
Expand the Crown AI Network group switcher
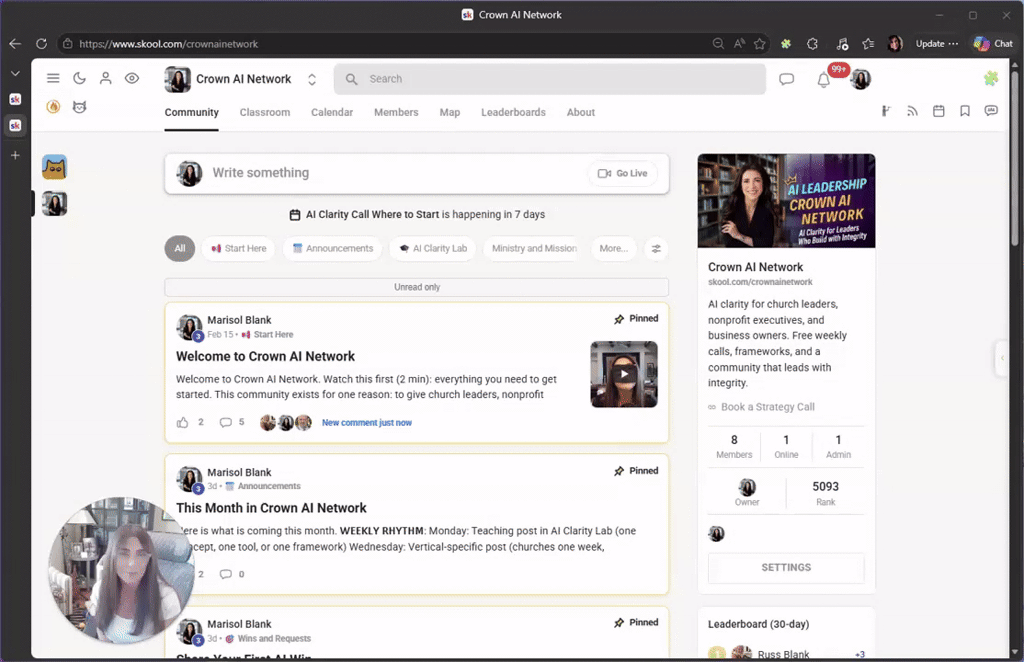(312, 79)
